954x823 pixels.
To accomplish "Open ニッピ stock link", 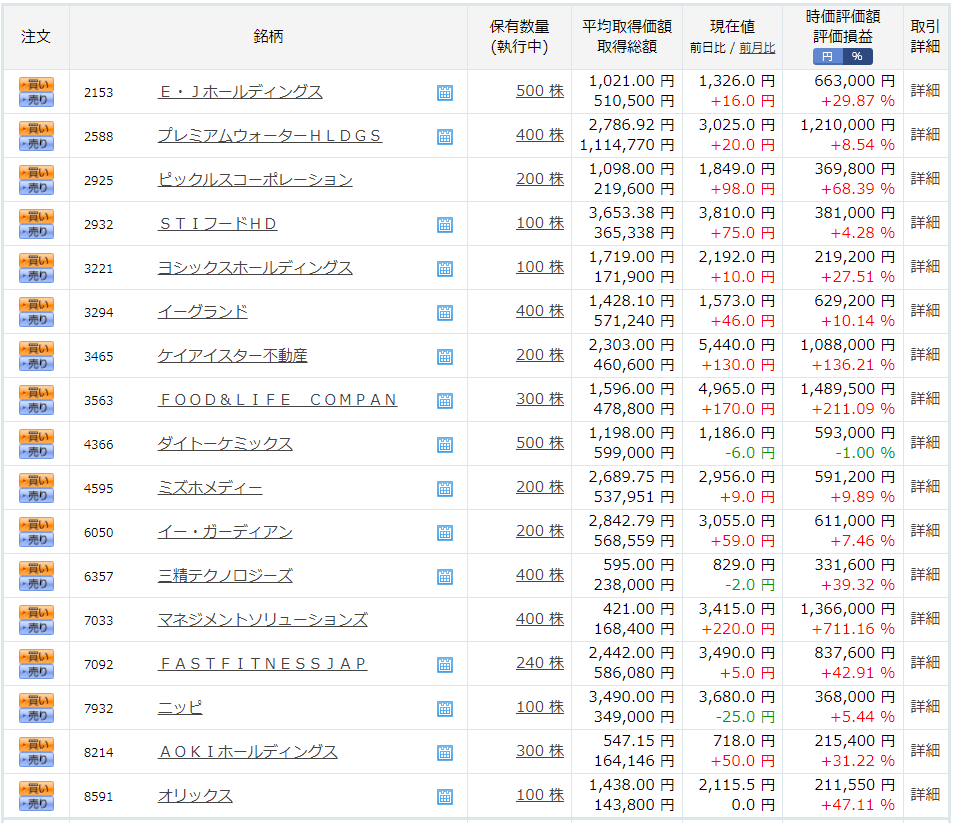I will 180,707.
